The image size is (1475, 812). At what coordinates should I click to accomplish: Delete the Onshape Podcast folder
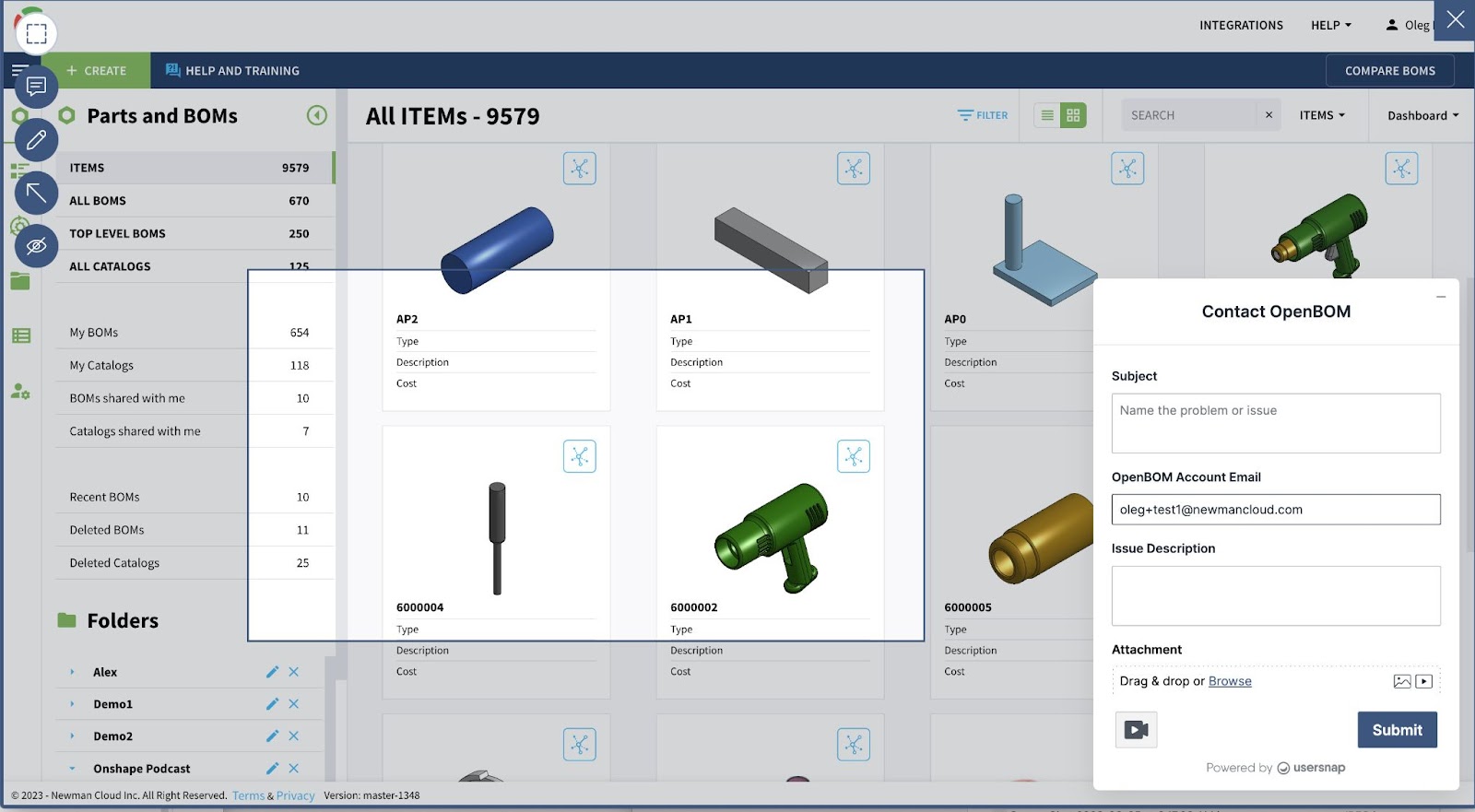tap(293, 769)
